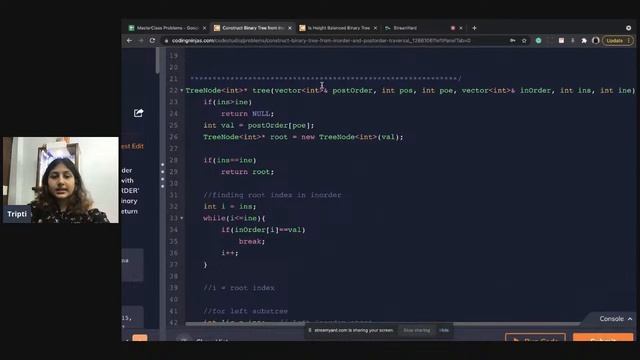
Task: Switch to Construct Binary Tree tab
Action: tap(253, 28)
